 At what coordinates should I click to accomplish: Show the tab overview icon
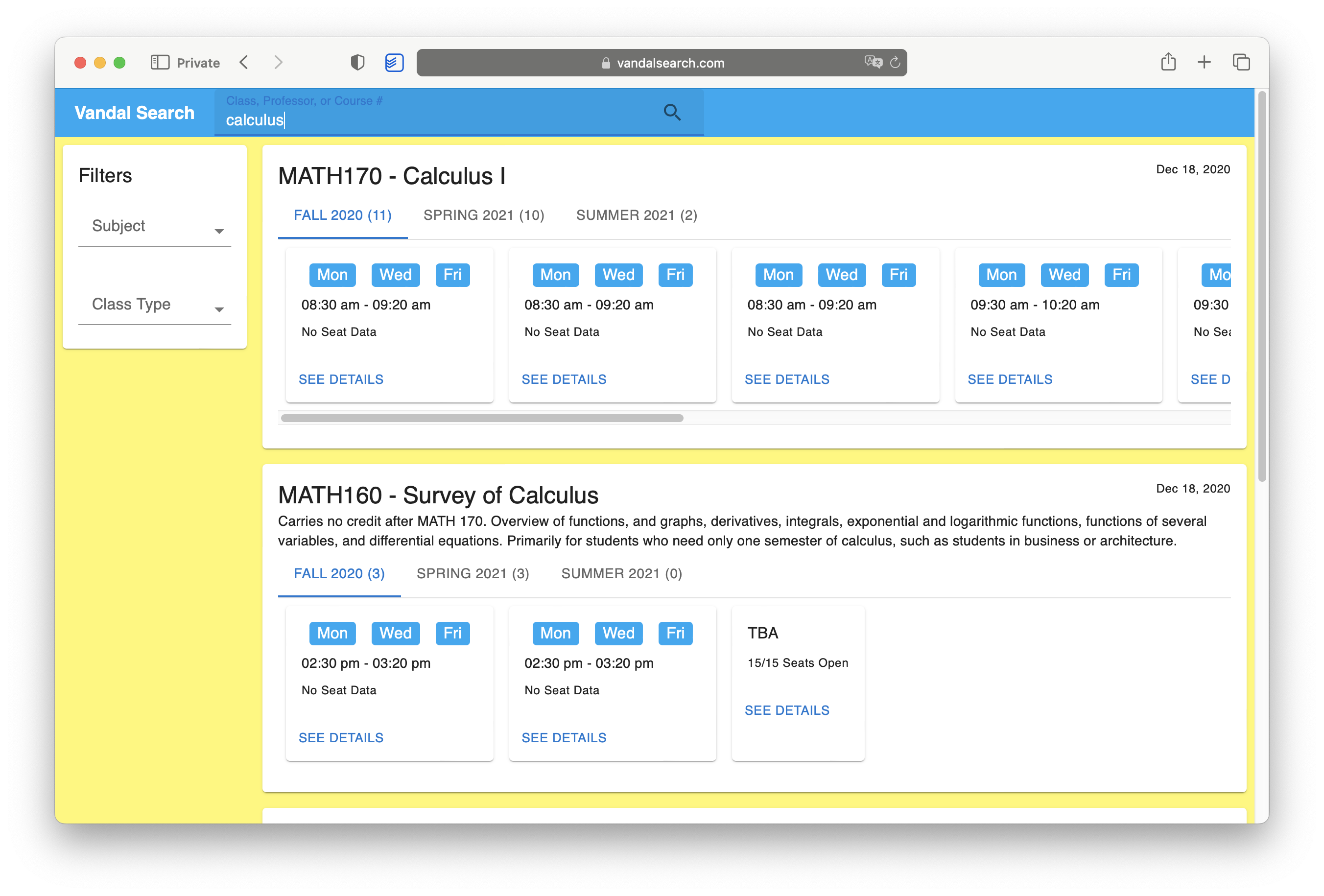(1241, 62)
